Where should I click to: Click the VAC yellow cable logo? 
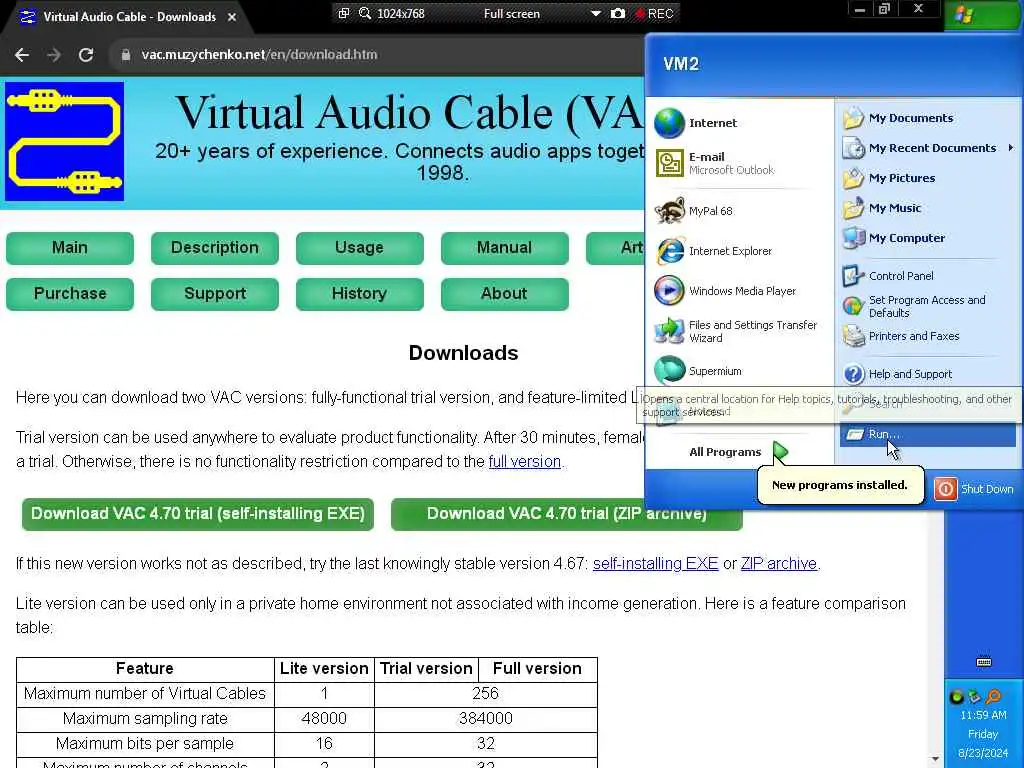tap(64, 141)
